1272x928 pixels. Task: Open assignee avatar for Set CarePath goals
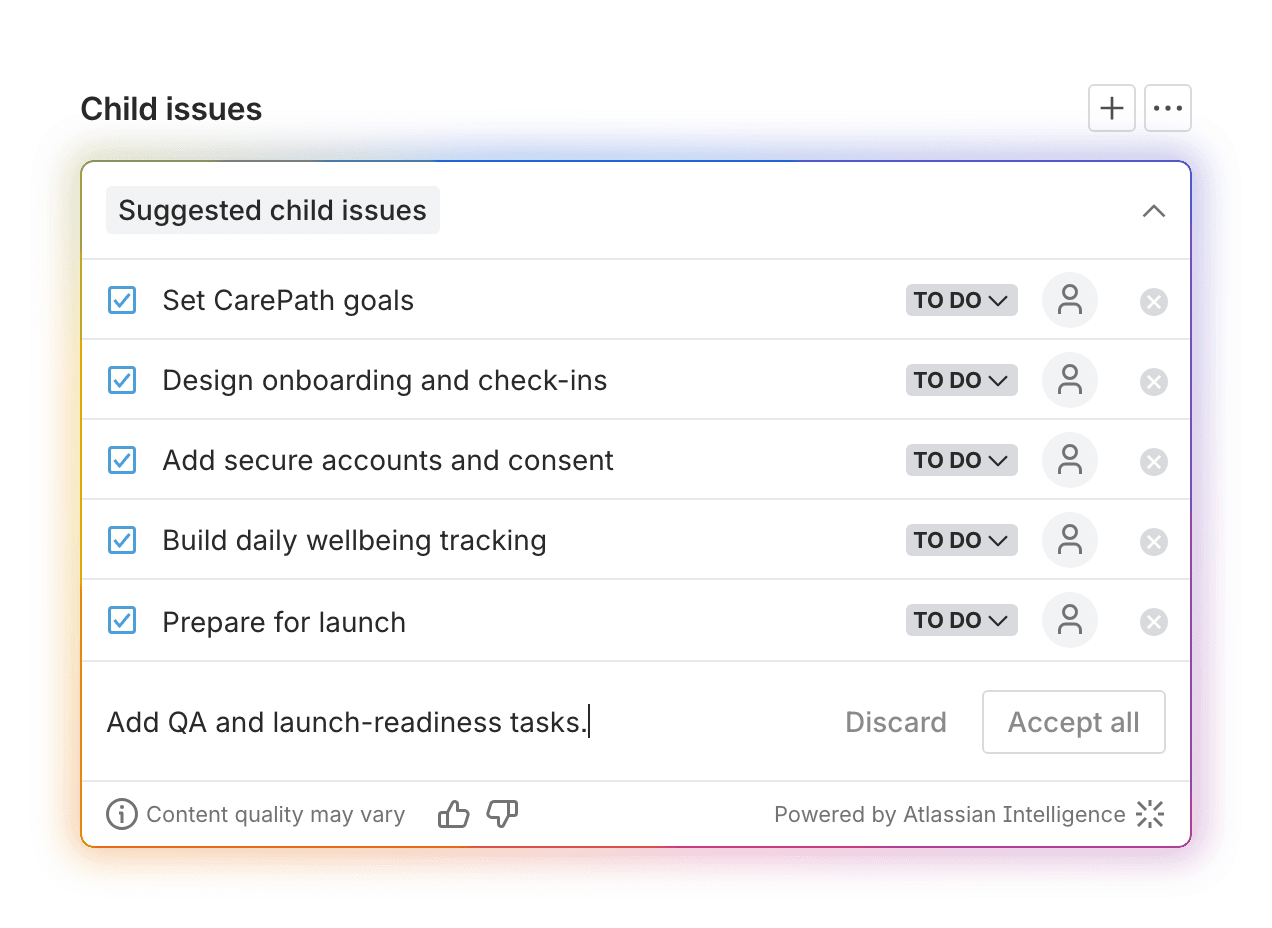(x=1070, y=300)
